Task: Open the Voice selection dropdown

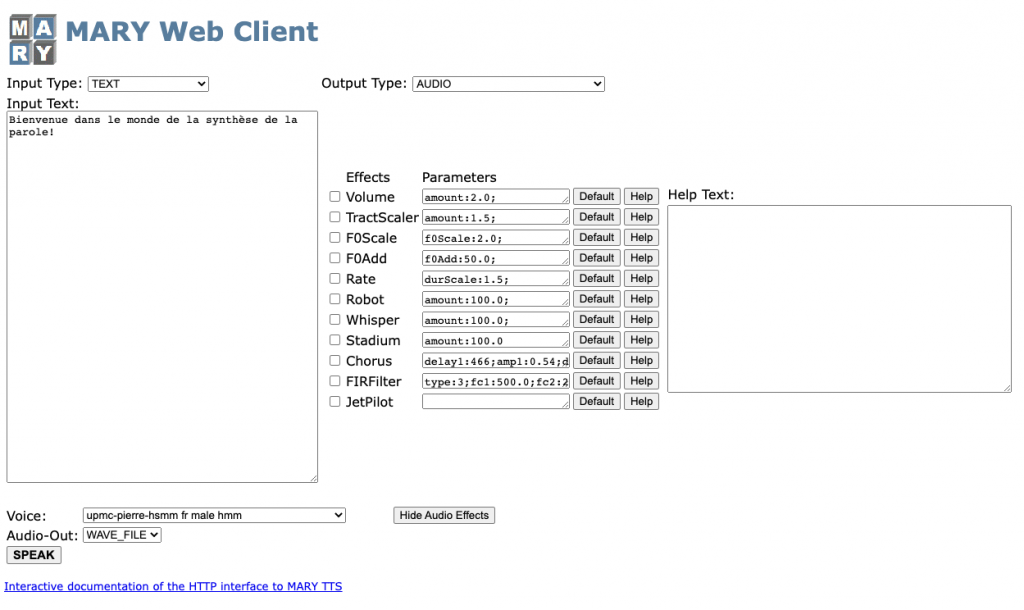Action: (213, 515)
